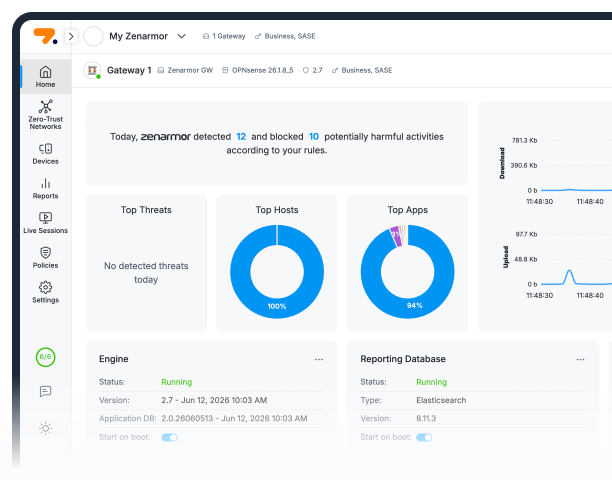Image resolution: width=612 pixels, height=480 pixels.
Task: Switch theme with sun icon
Action: (x=45, y=428)
